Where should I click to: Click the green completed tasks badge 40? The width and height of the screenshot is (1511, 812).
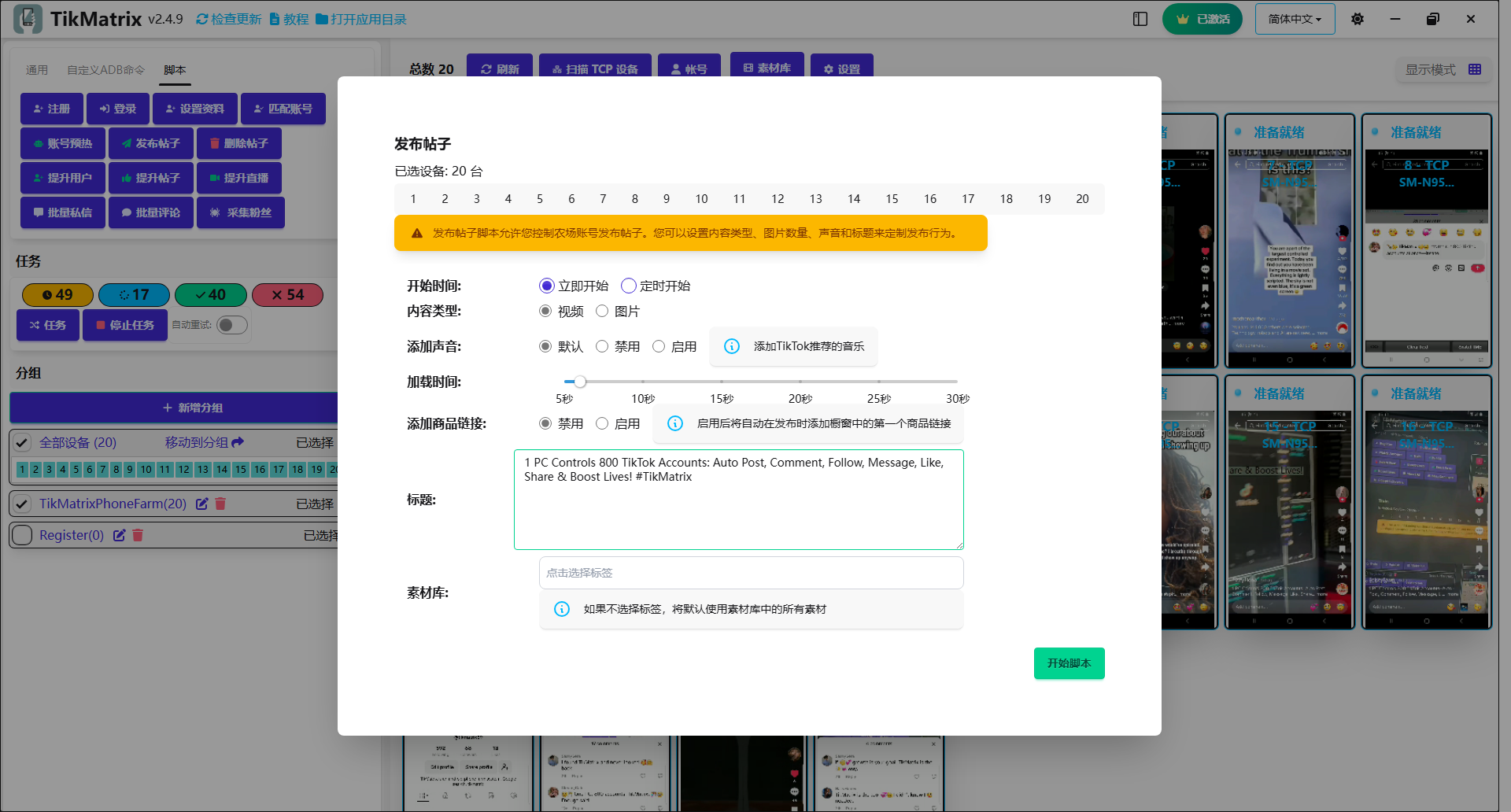tap(211, 294)
